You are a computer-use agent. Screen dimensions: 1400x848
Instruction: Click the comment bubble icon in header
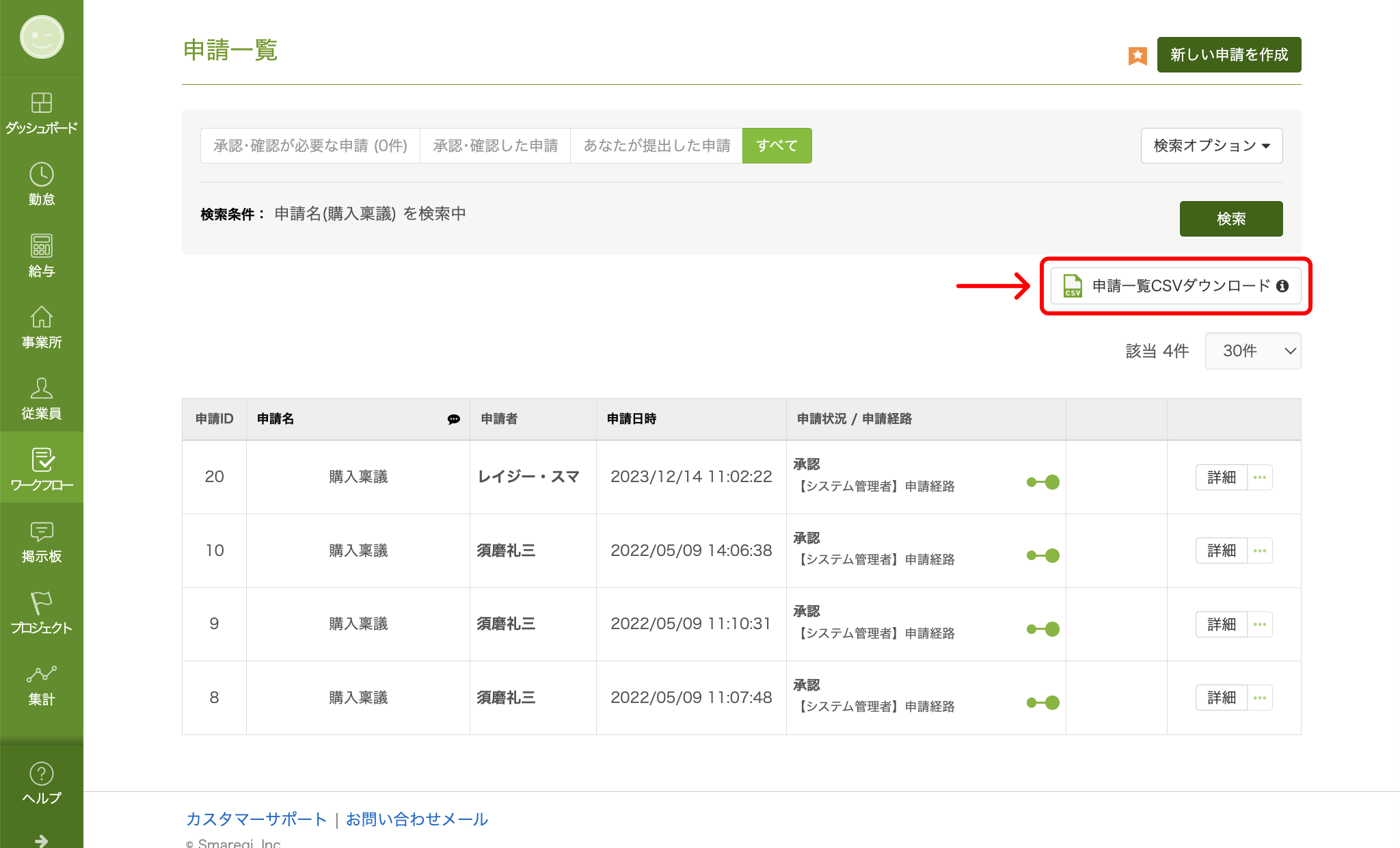[x=454, y=419]
